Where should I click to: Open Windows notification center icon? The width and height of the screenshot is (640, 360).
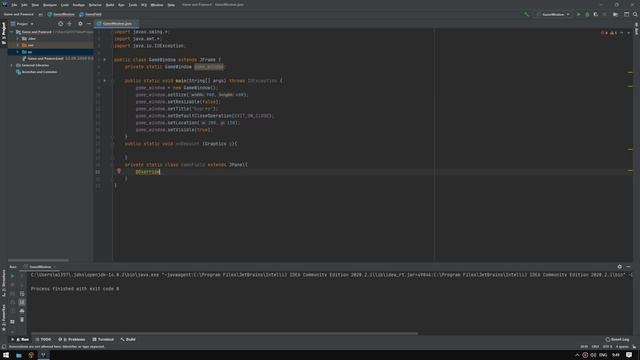pos(629,355)
